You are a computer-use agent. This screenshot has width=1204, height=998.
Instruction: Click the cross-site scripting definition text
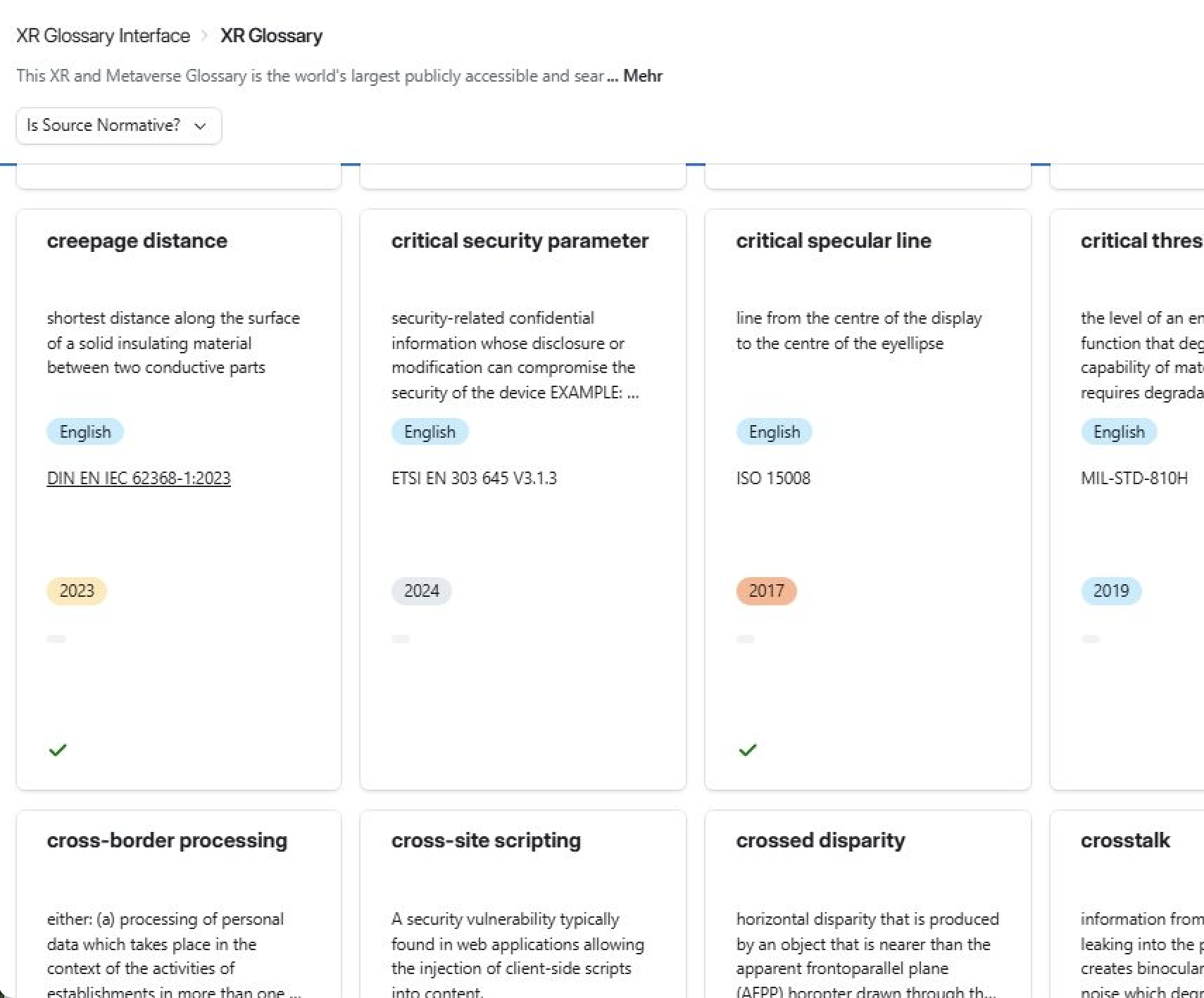point(518,956)
